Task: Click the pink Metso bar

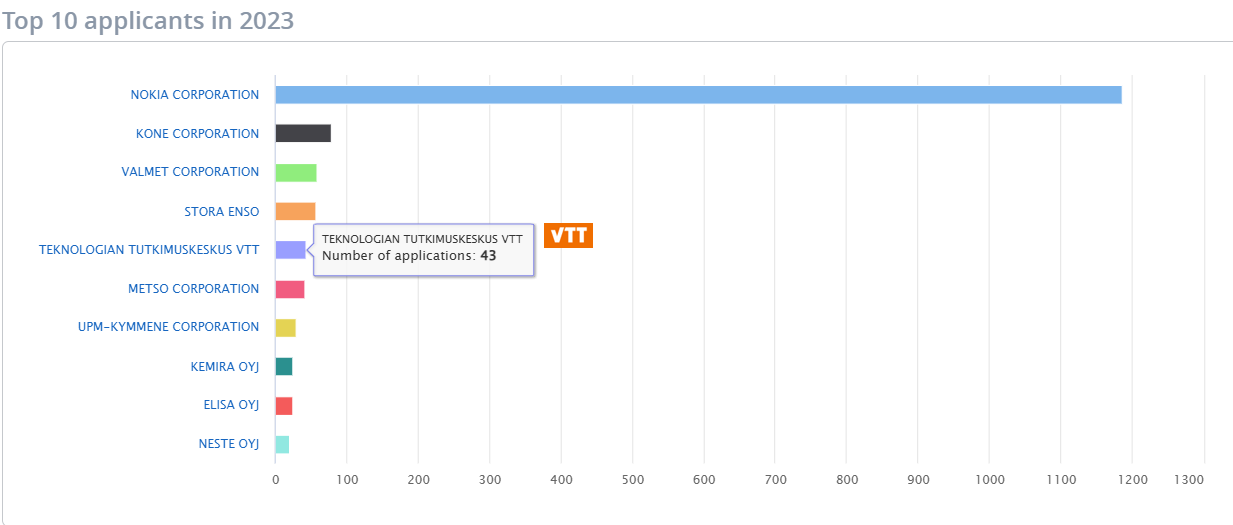Action: [x=289, y=289]
